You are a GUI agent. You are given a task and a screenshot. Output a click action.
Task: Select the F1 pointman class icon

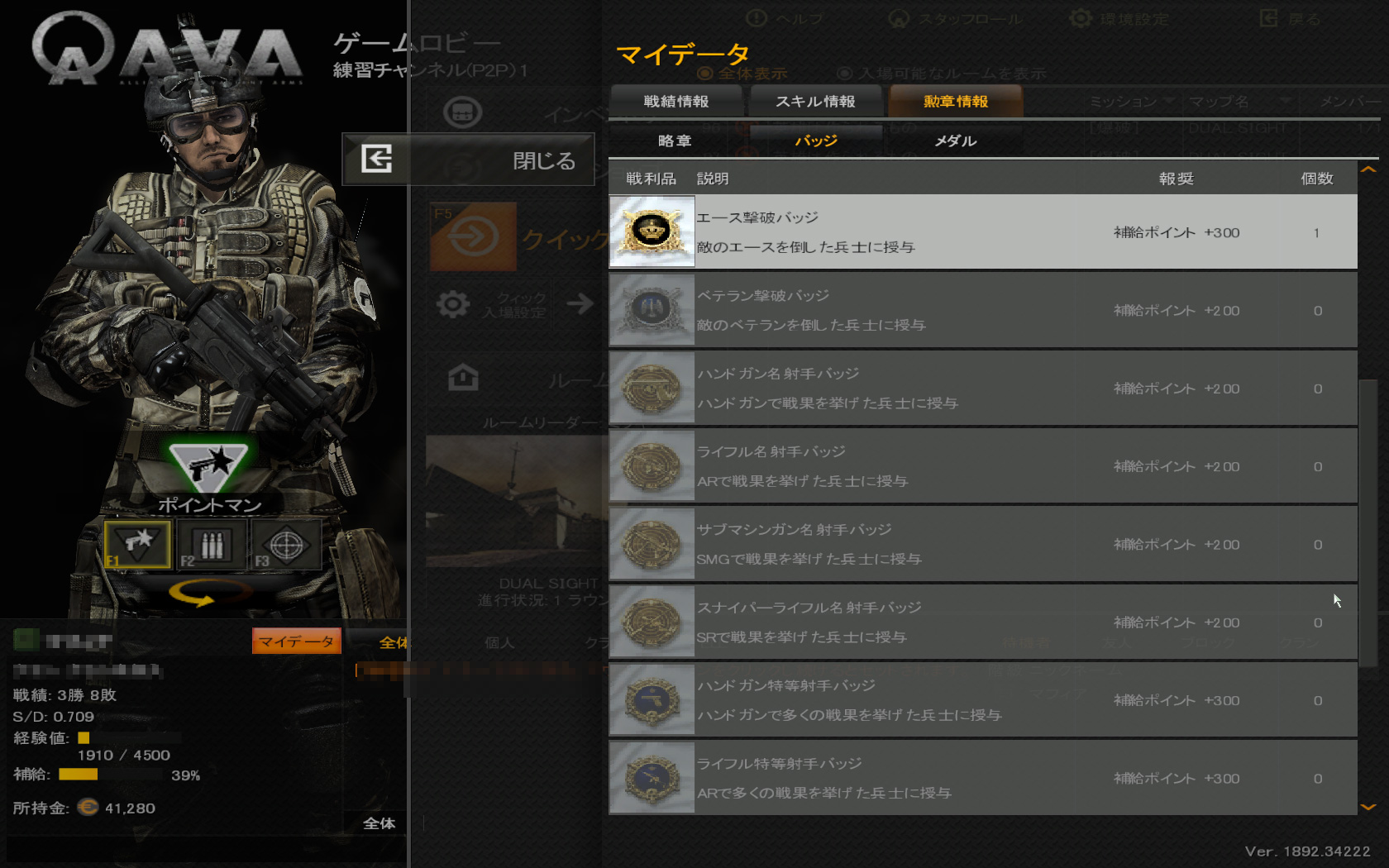137,544
